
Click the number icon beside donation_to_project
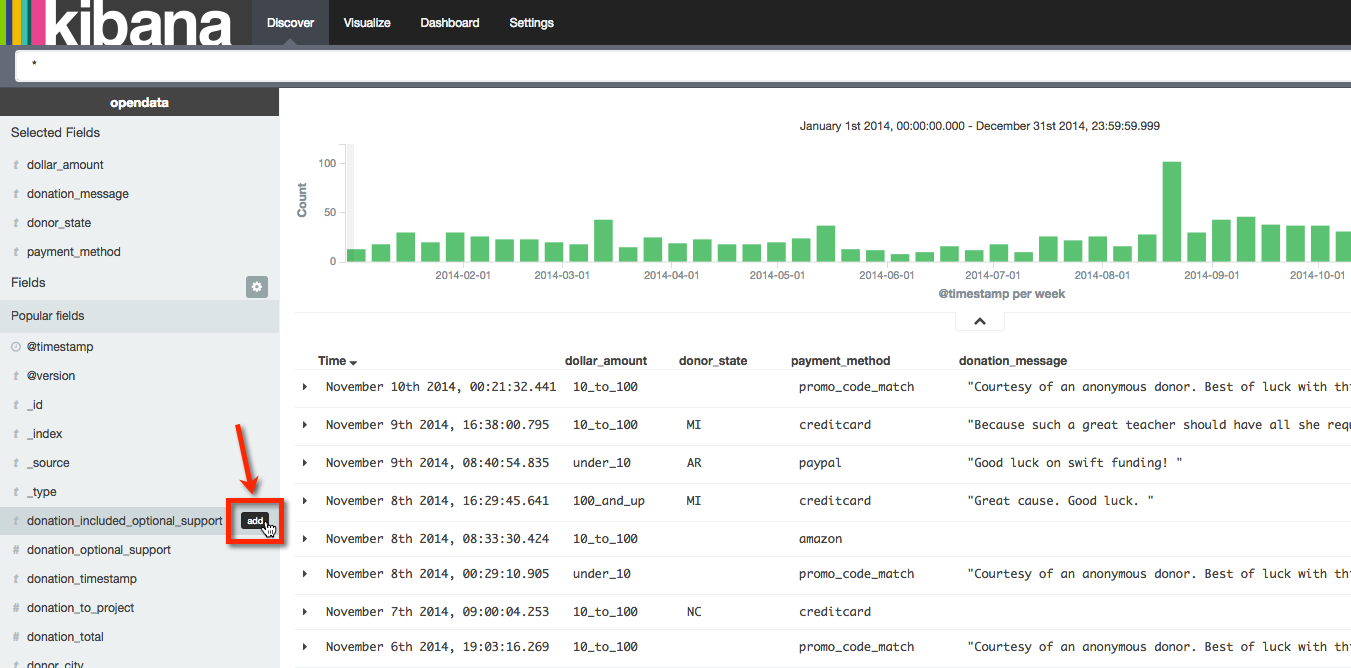coord(16,608)
